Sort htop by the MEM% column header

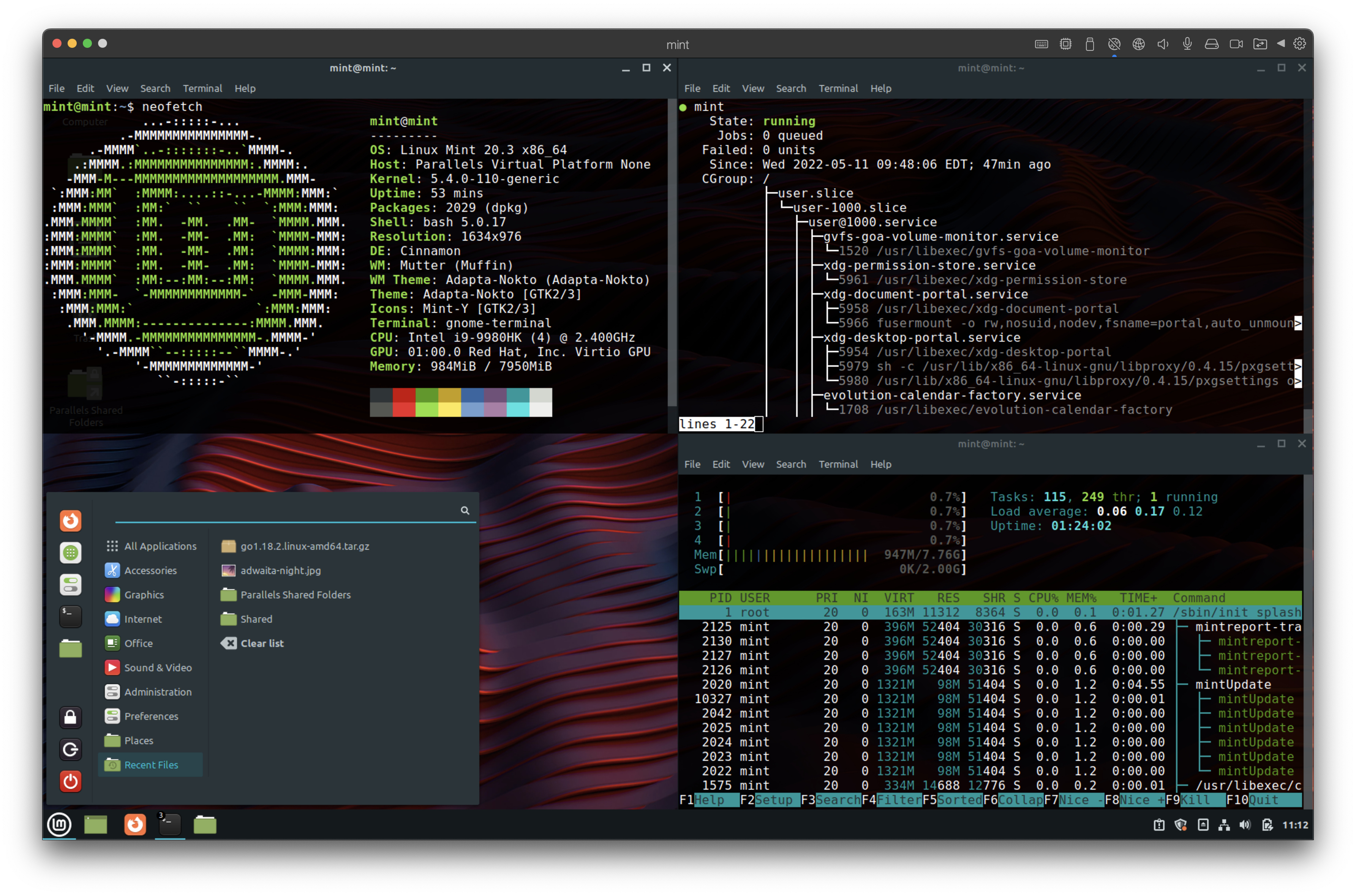[x=1081, y=598]
